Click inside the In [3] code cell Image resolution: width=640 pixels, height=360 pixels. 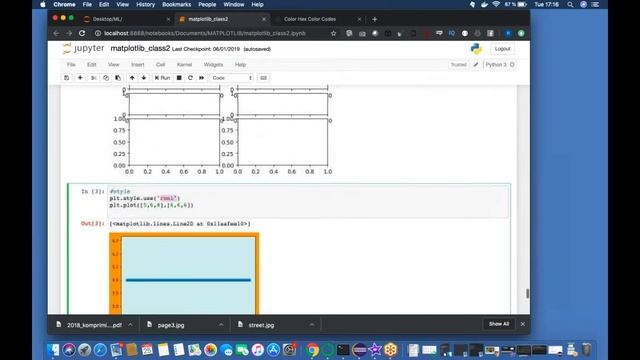(x=308, y=202)
